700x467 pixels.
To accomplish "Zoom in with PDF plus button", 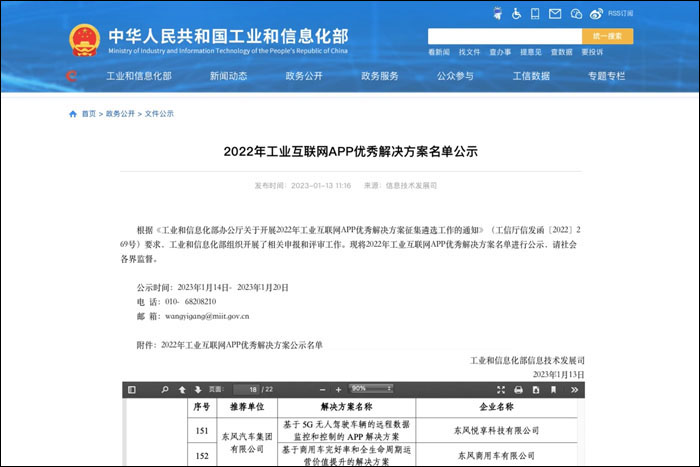I will 338,390.
